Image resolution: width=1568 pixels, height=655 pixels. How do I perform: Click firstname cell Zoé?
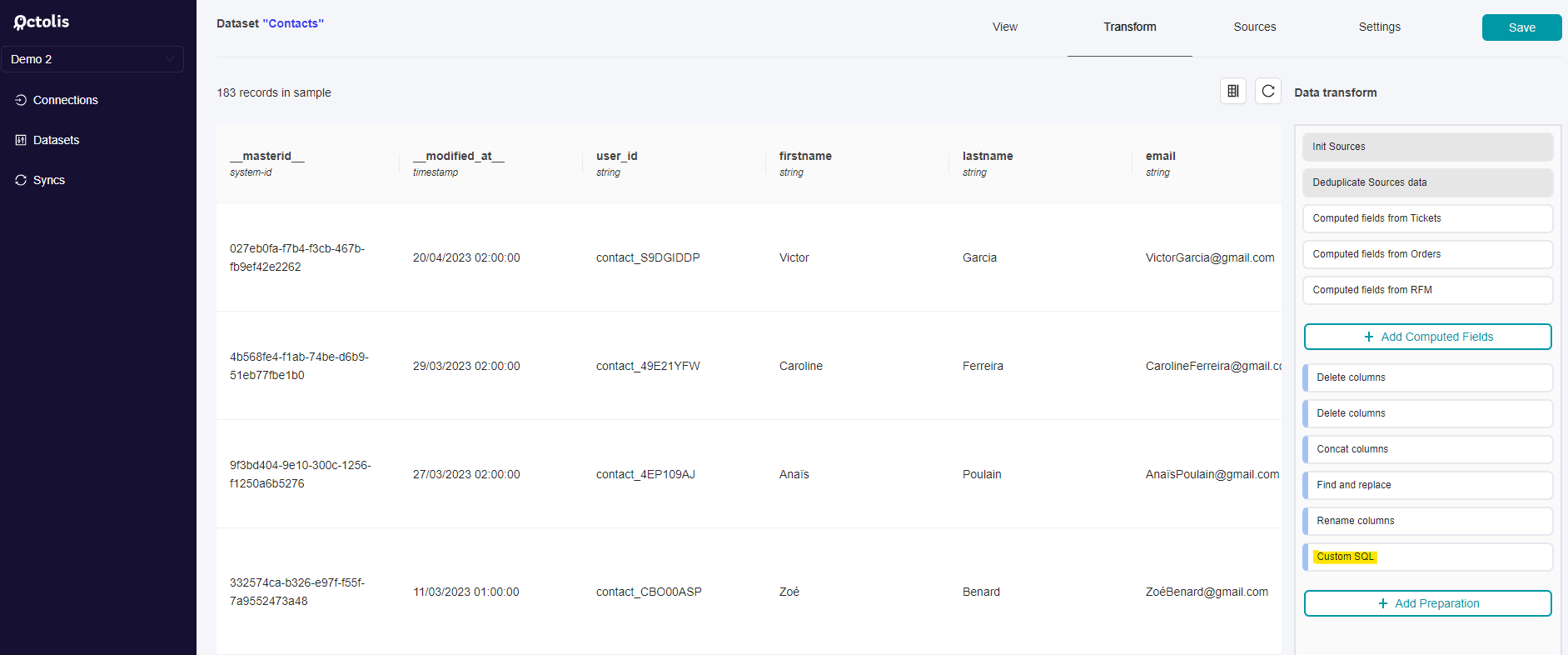point(789,592)
